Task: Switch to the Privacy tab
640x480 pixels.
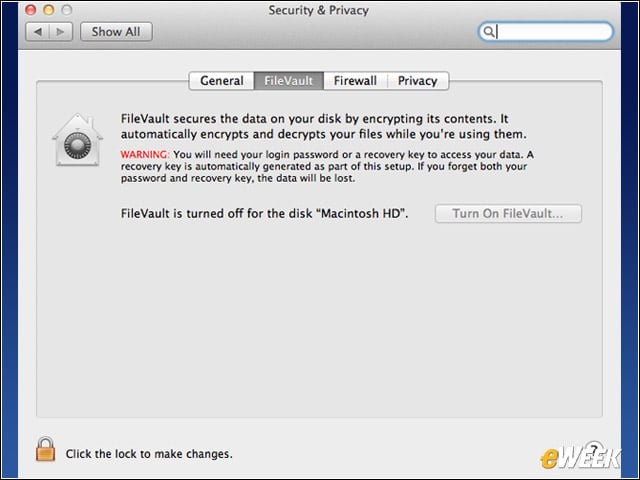Action: click(x=418, y=80)
